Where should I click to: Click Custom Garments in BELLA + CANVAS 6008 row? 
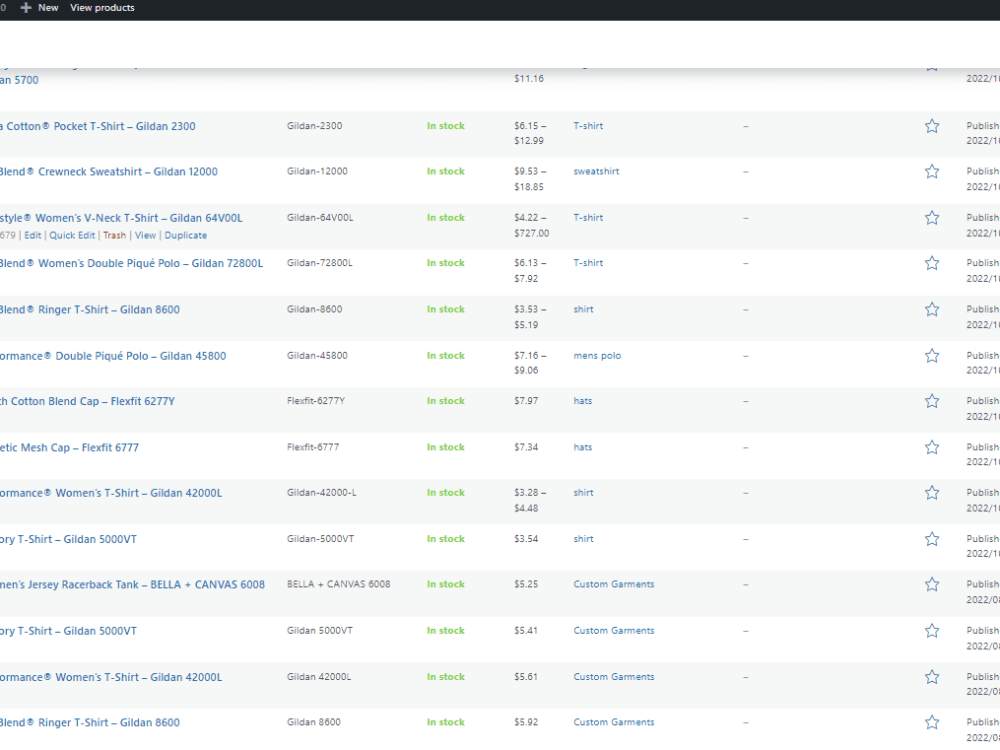point(614,584)
